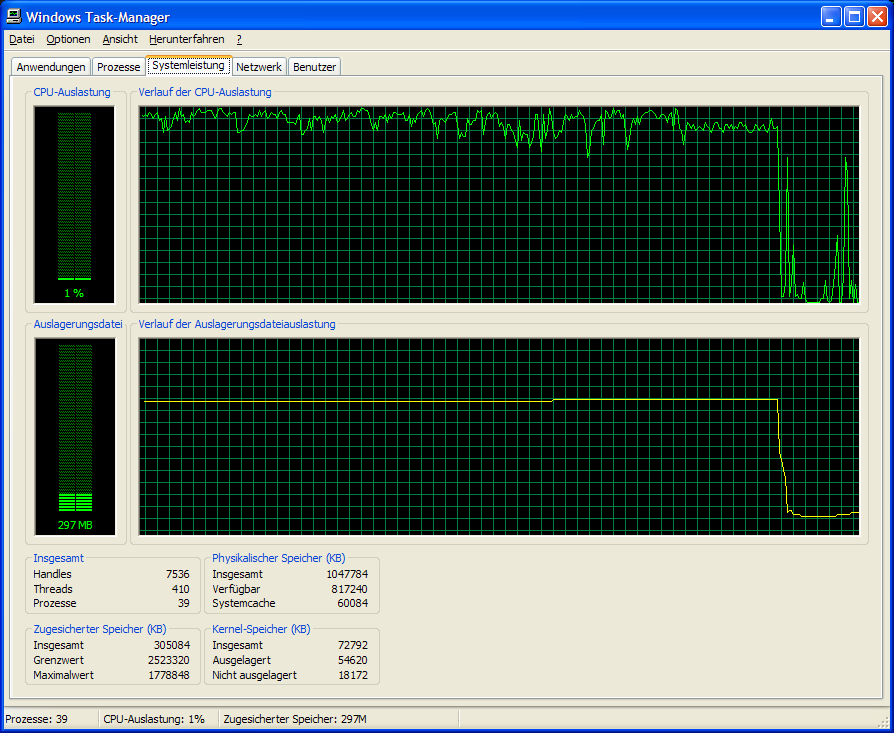Open the Datei menu

point(22,40)
